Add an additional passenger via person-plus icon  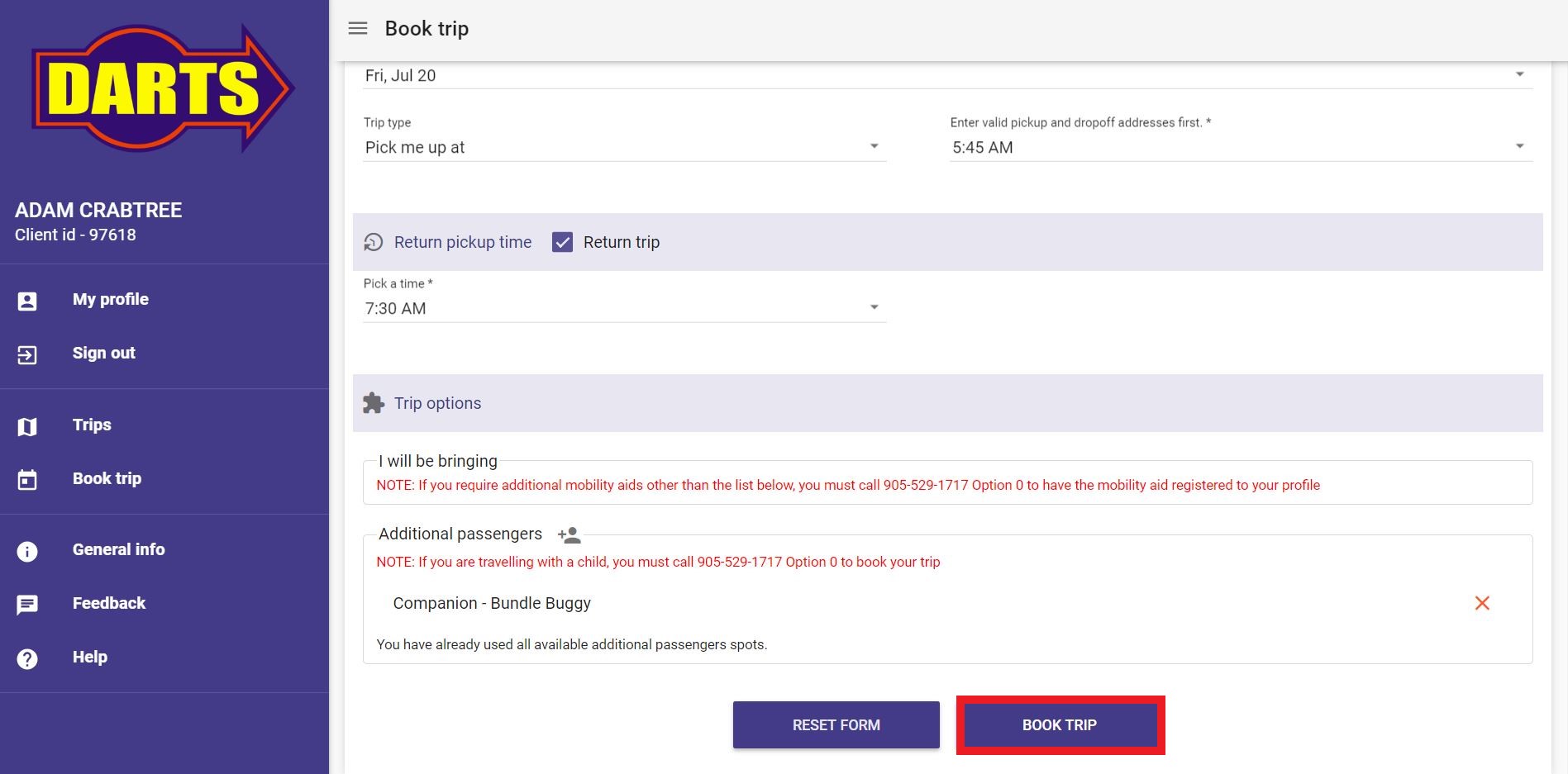pyautogui.click(x=570, y=534)
